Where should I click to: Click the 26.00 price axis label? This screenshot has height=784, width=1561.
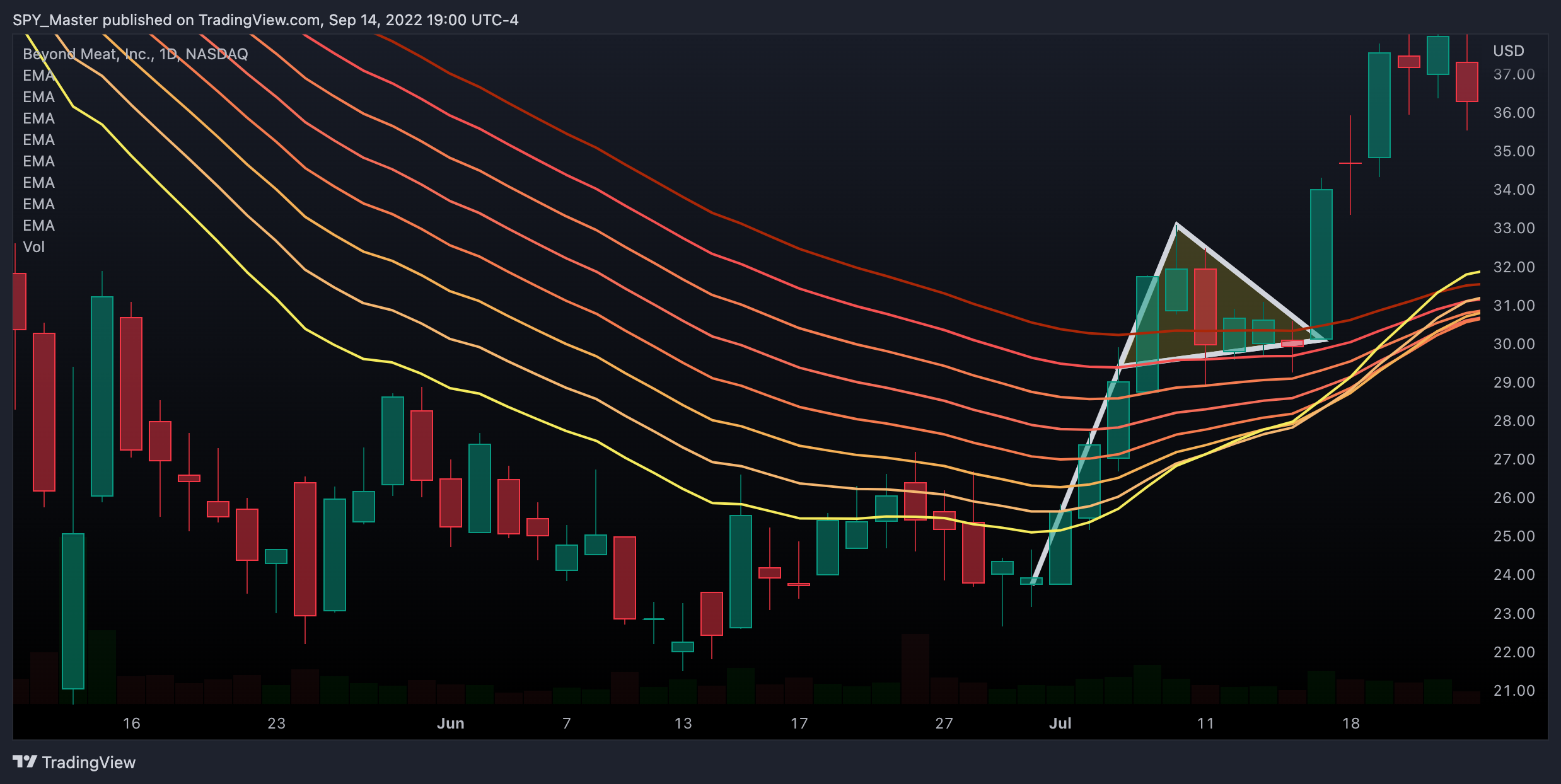[1514, 498]
